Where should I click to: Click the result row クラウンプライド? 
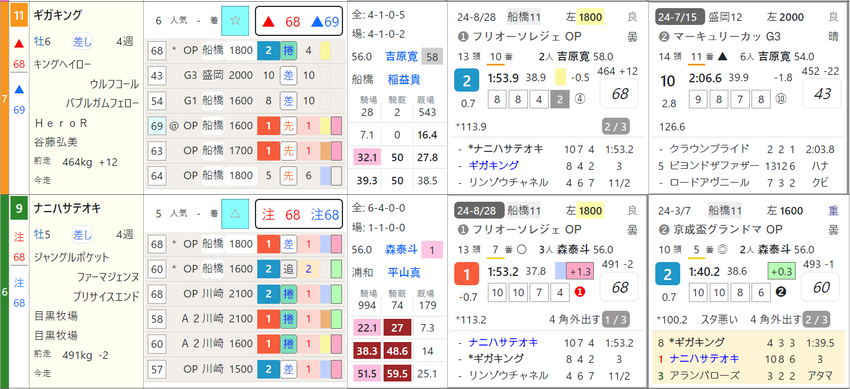coord(746,148)
